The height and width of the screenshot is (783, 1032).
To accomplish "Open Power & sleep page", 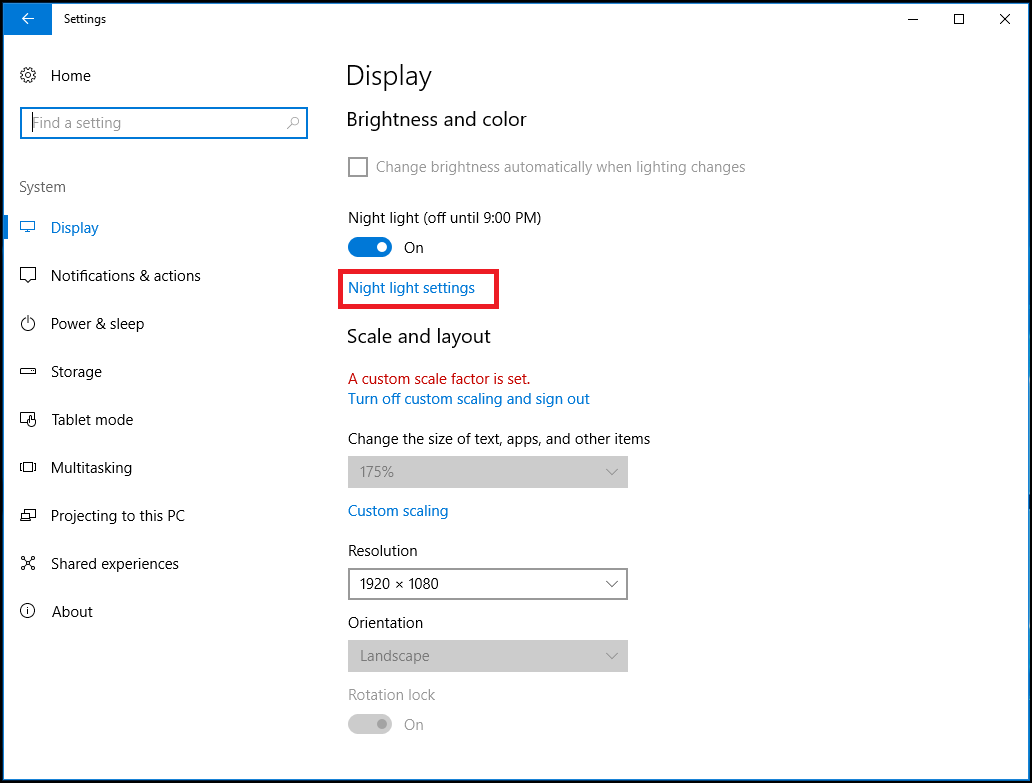I will click(x=97, y=324).
